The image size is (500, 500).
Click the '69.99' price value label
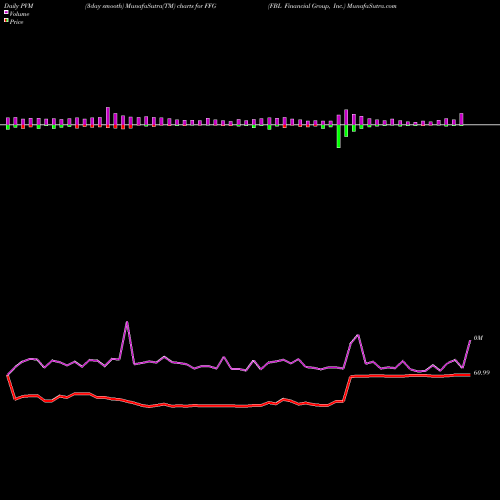pos(482,373)
